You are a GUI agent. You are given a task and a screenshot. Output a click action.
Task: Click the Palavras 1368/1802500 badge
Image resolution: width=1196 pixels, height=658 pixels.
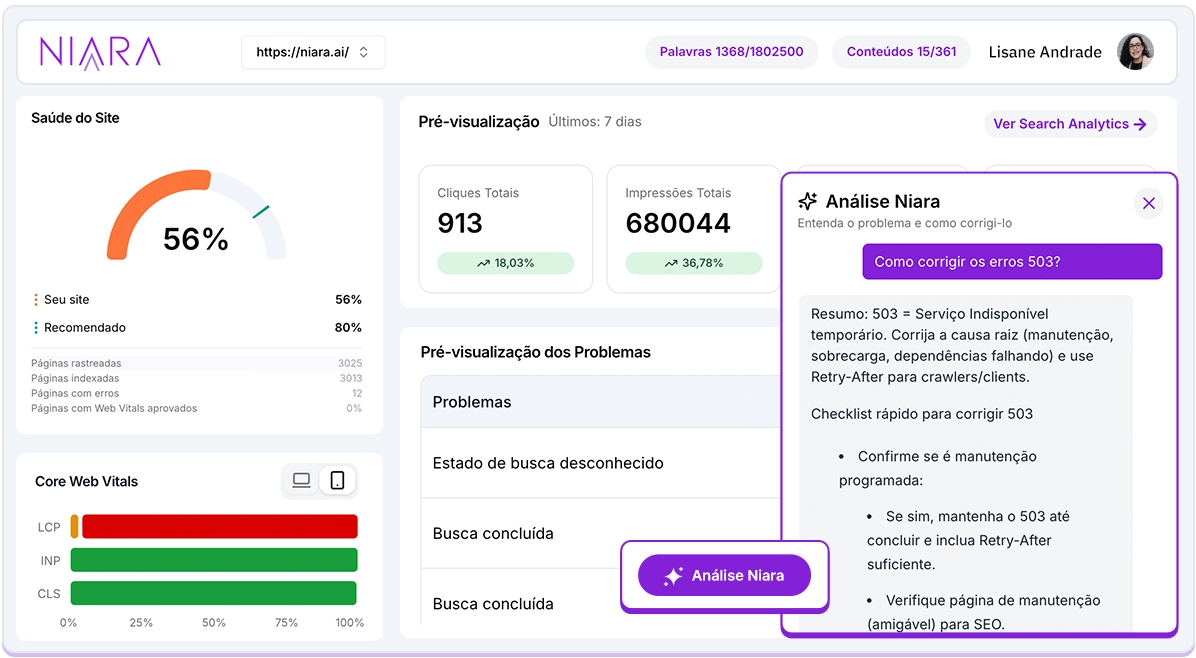(731, 52)
